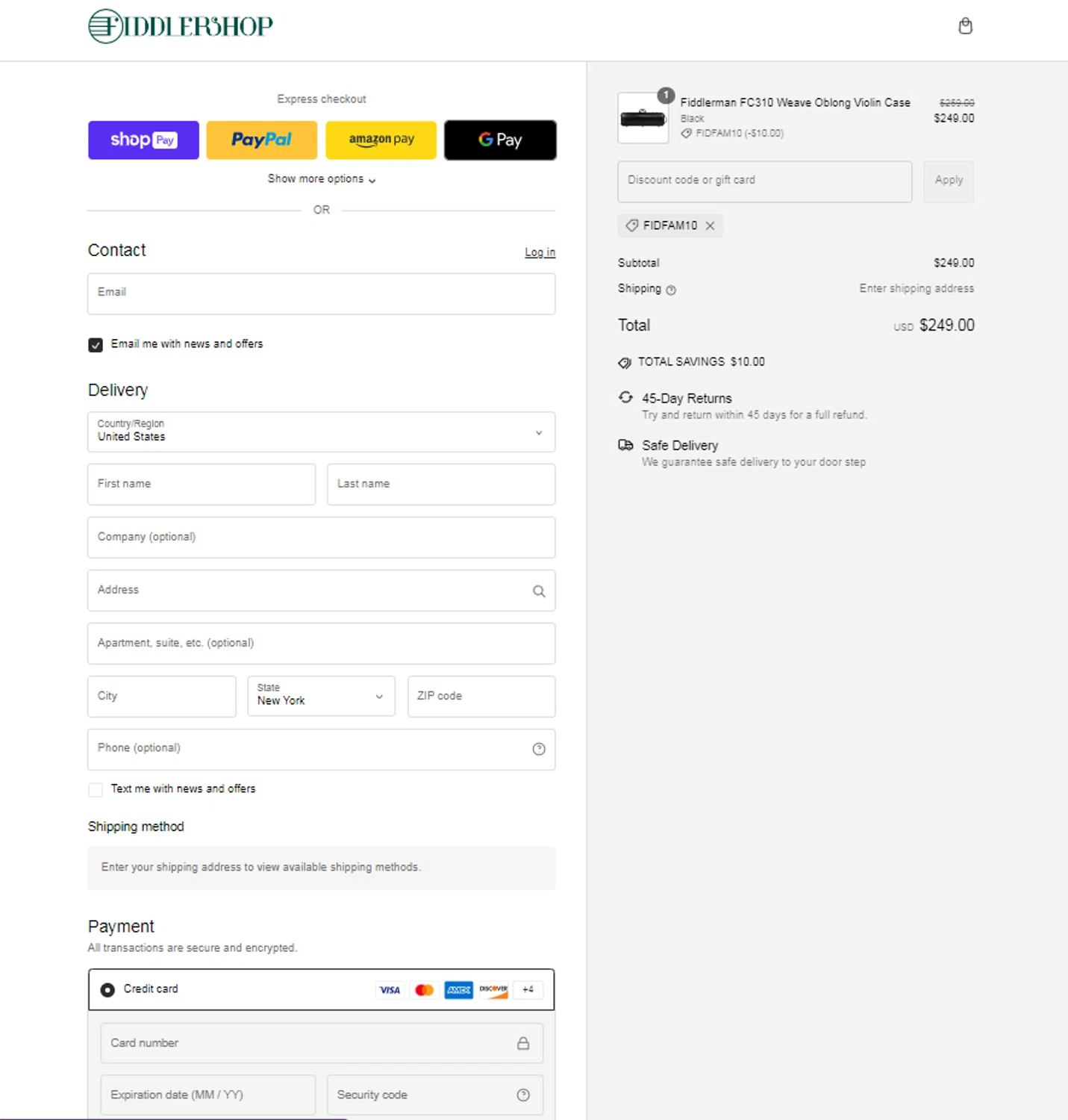This screenshot has height=1120, width=1068.
Task: Open the shopping bag cart icon
Action: point(965,26)
